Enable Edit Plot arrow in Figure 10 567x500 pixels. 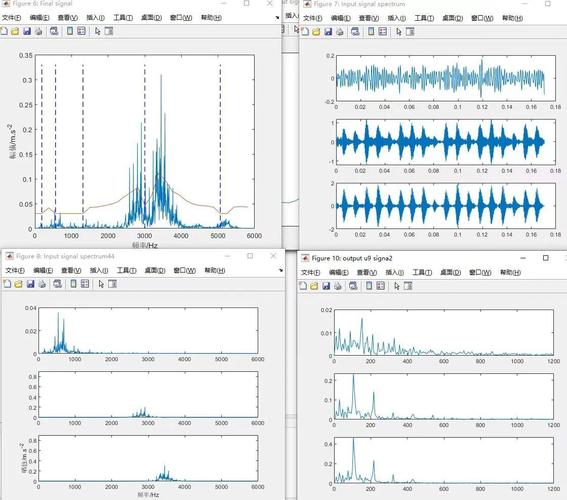(x=397, y=286)
